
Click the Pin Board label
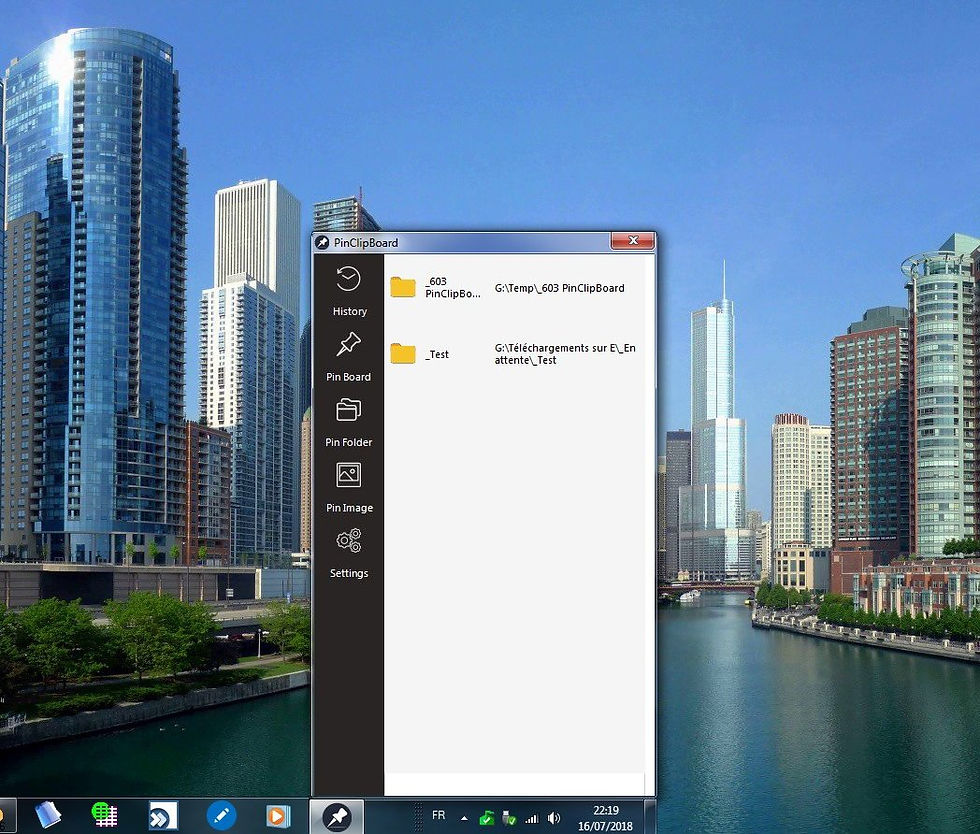point(348,377)
